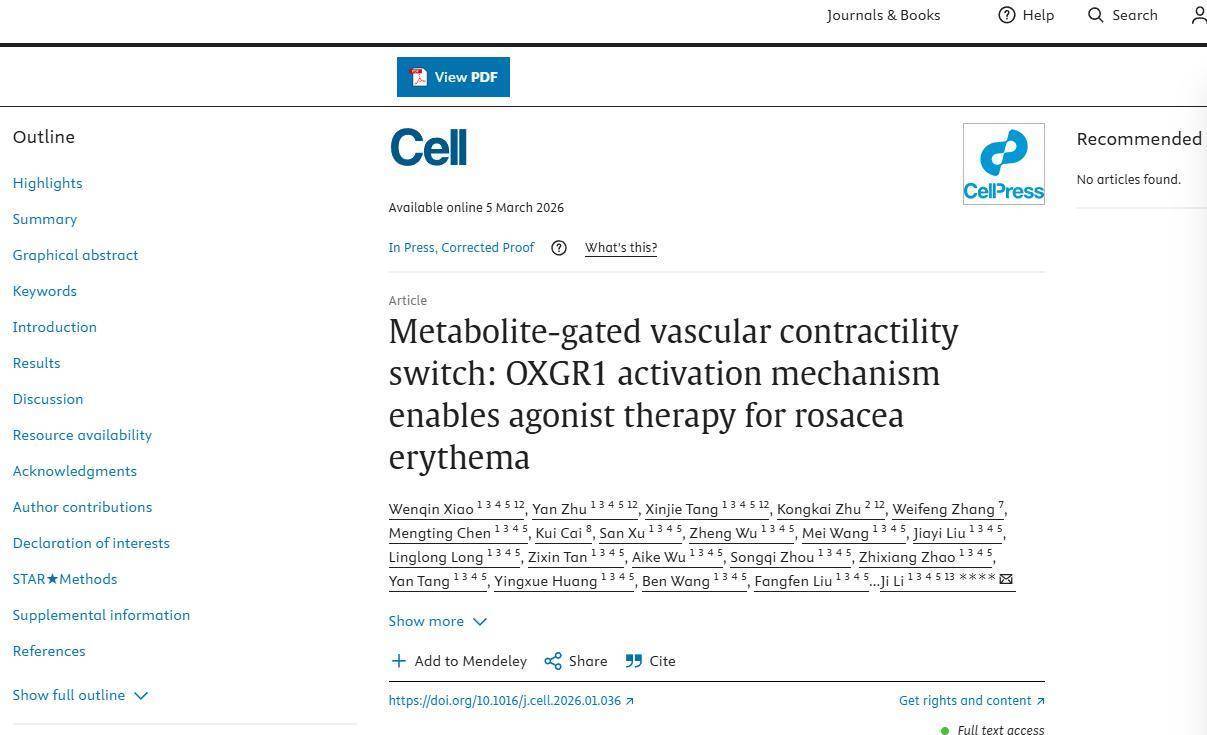The height and width of the screenshot is (735, 1207).
Task: Open author Wenqin Xiao's details
Action: (431, 509)
